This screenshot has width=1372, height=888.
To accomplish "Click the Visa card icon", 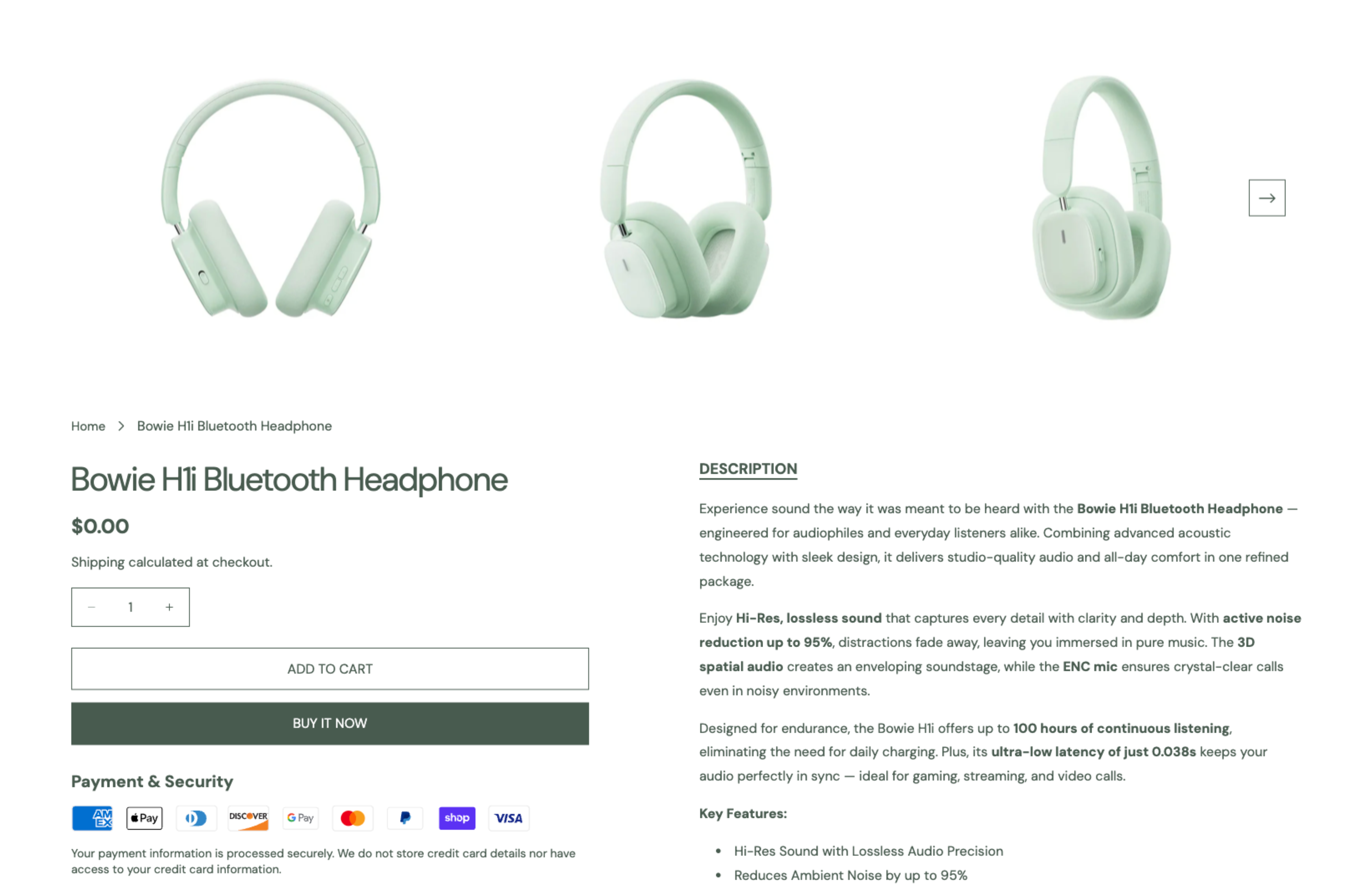I will pyautogui.click(x=508, y=818).
